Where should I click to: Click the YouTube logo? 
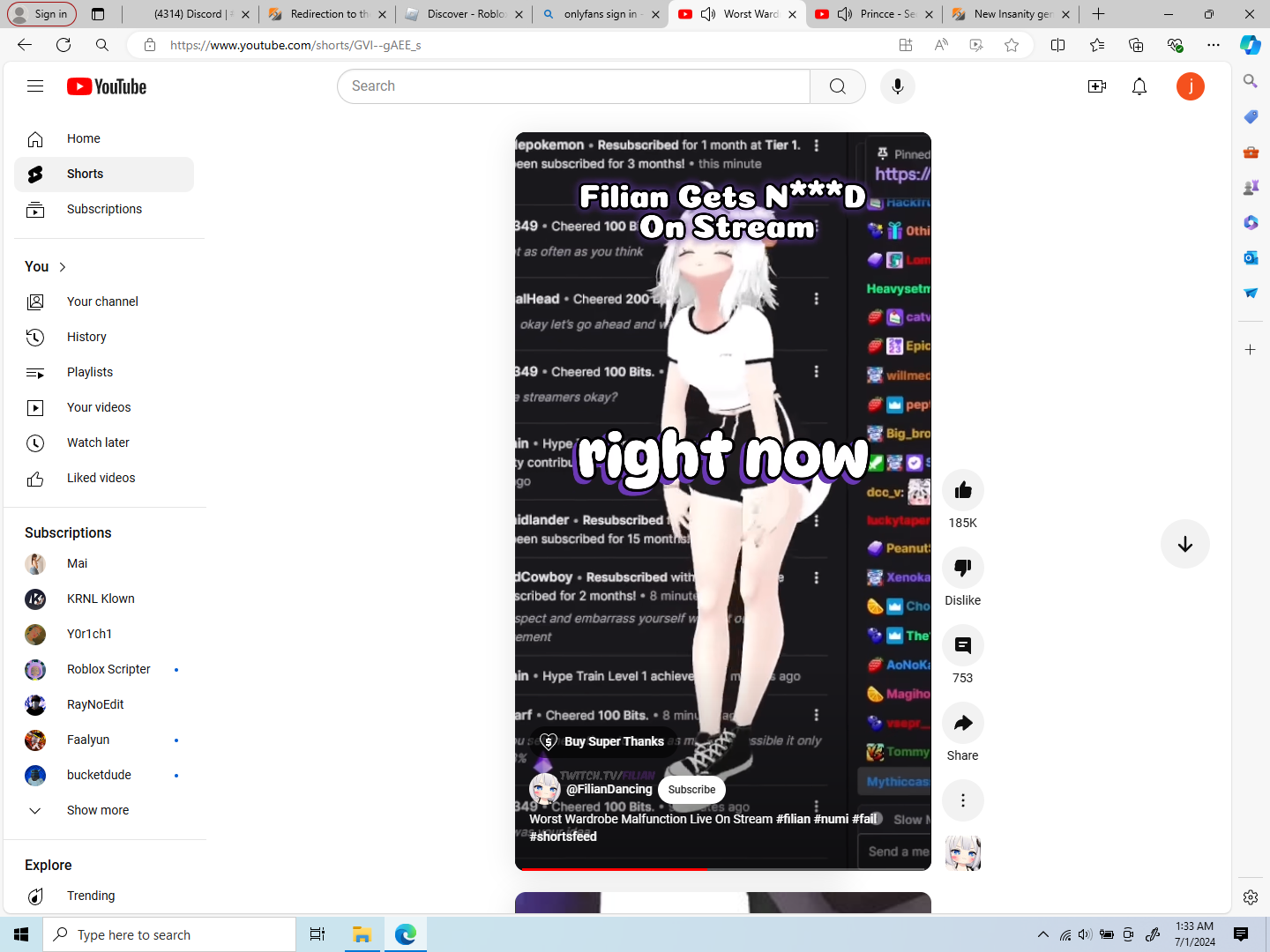coord(107,86)
